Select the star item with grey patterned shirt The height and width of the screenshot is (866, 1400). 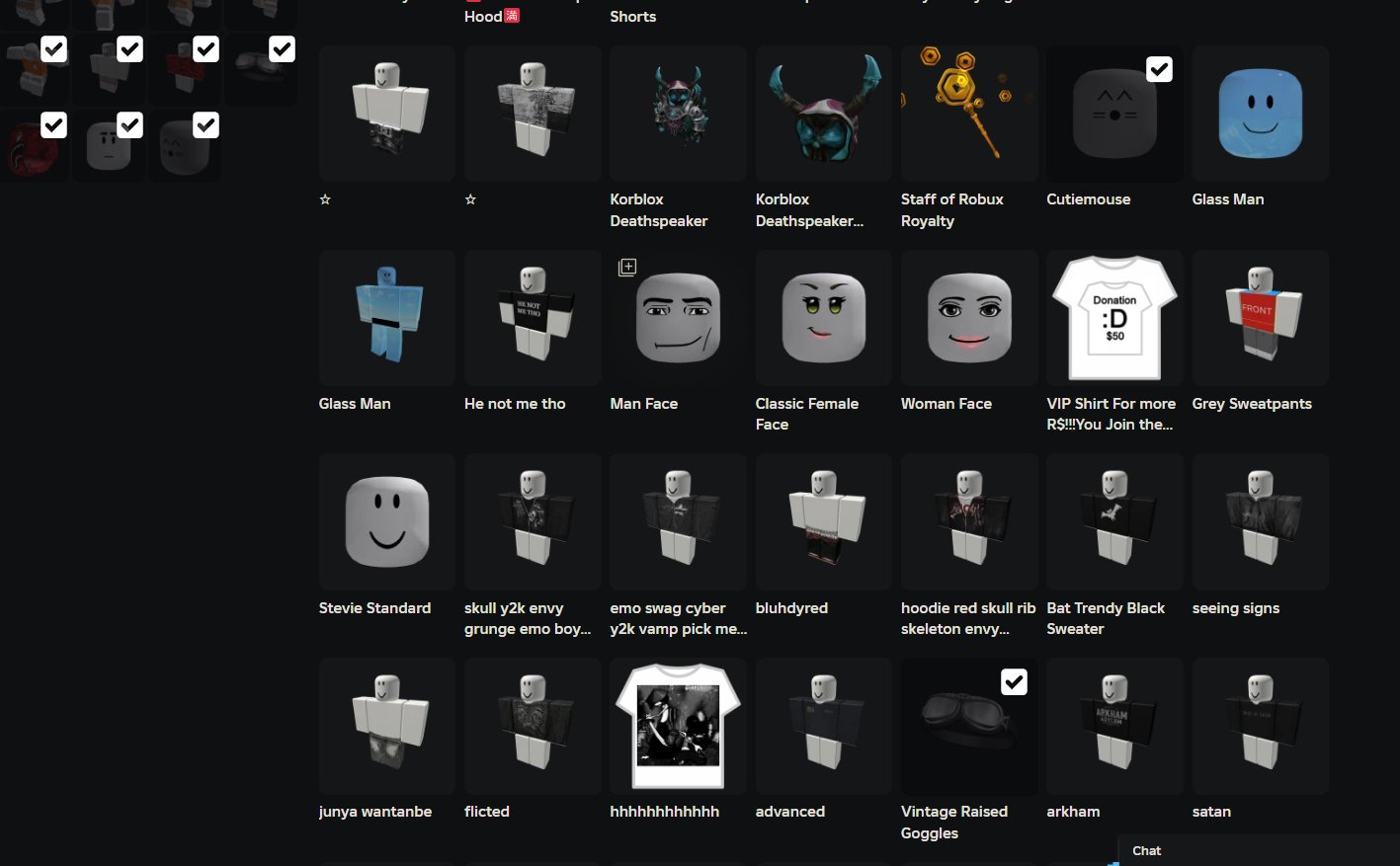point(533,114)
